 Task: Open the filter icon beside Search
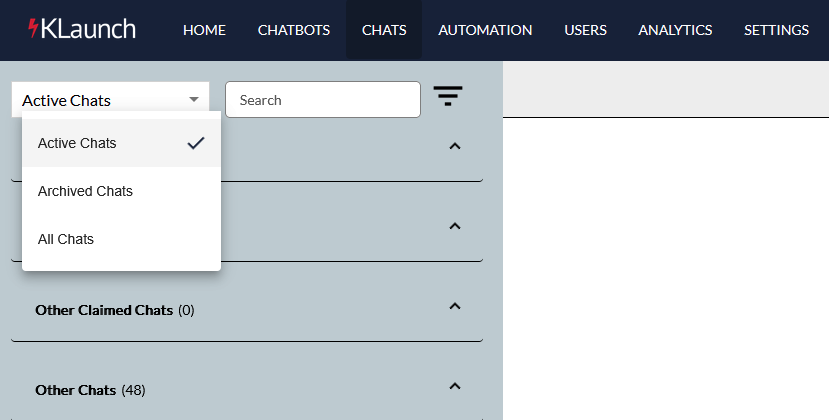click(x=448, y=96)
